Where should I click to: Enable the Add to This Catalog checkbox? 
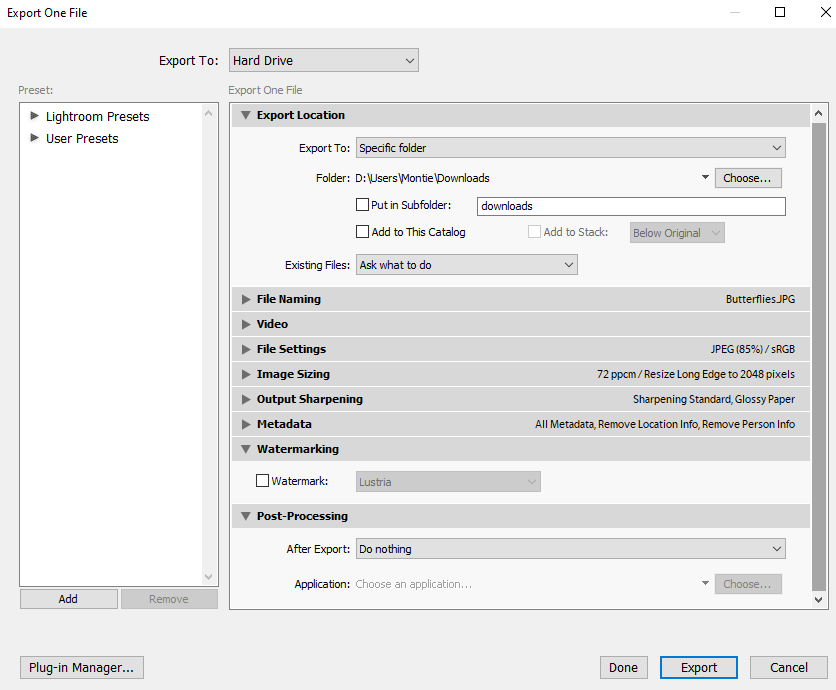364,232
